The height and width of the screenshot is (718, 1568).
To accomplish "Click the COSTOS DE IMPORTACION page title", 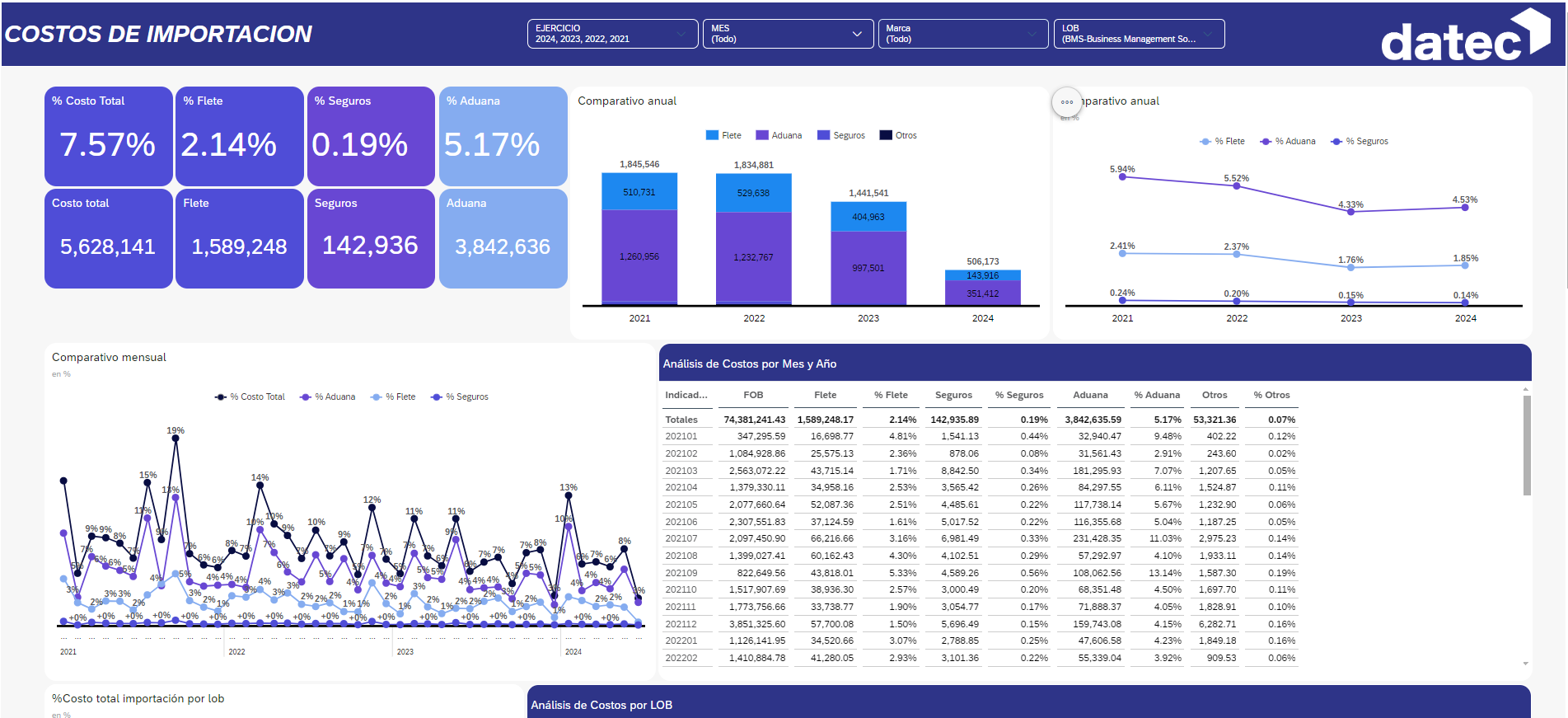I will [x=158, y=34].
